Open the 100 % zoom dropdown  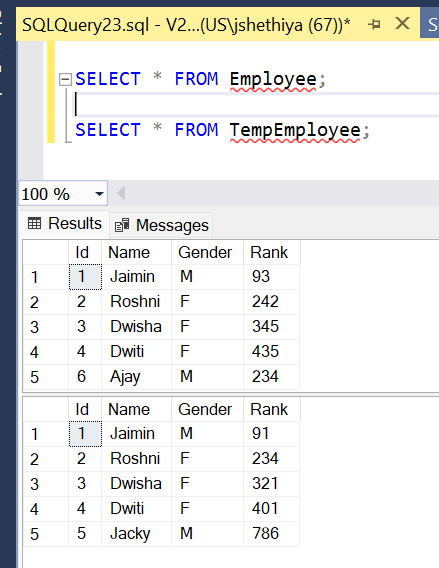(x=99, y=194)
